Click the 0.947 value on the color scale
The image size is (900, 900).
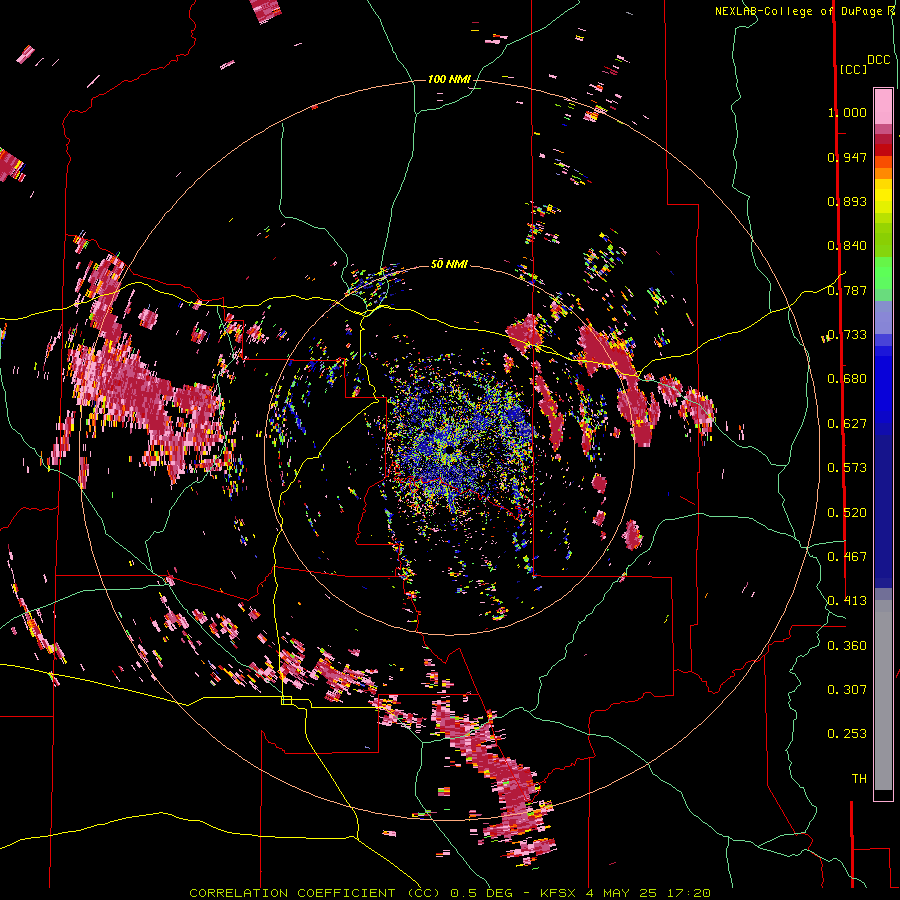pos(847,157)
